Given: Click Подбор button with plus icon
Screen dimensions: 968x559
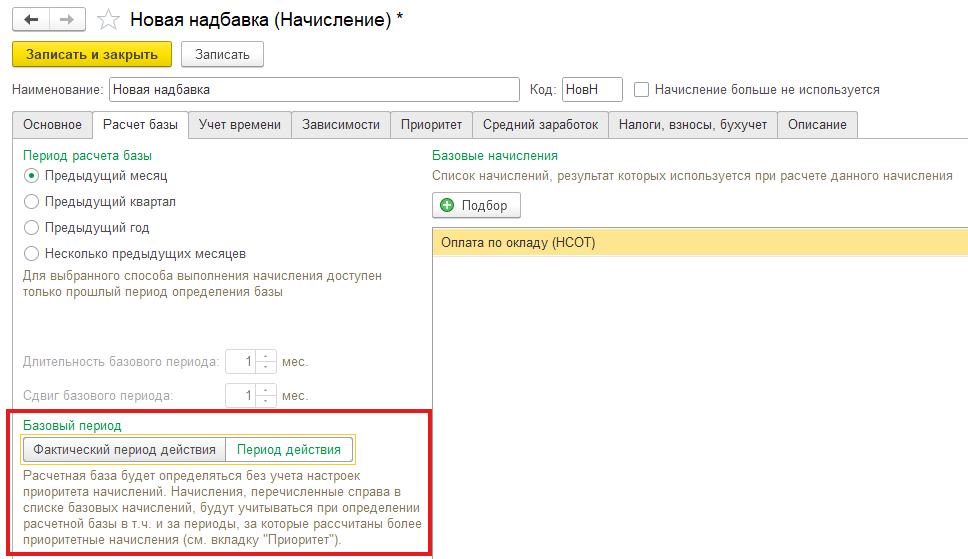Looking at the screenshot, I should tap(476, 206).
